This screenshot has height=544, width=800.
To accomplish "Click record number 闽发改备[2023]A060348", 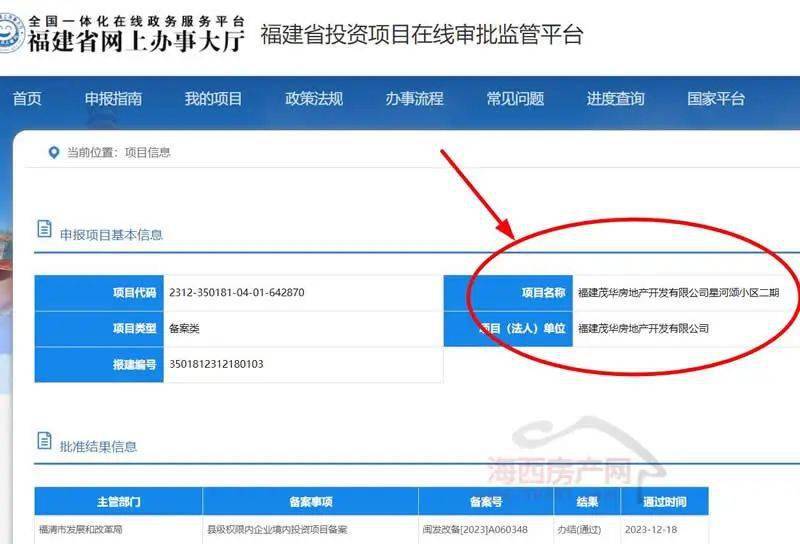I will pyautogui.click(x=475, y=530).
